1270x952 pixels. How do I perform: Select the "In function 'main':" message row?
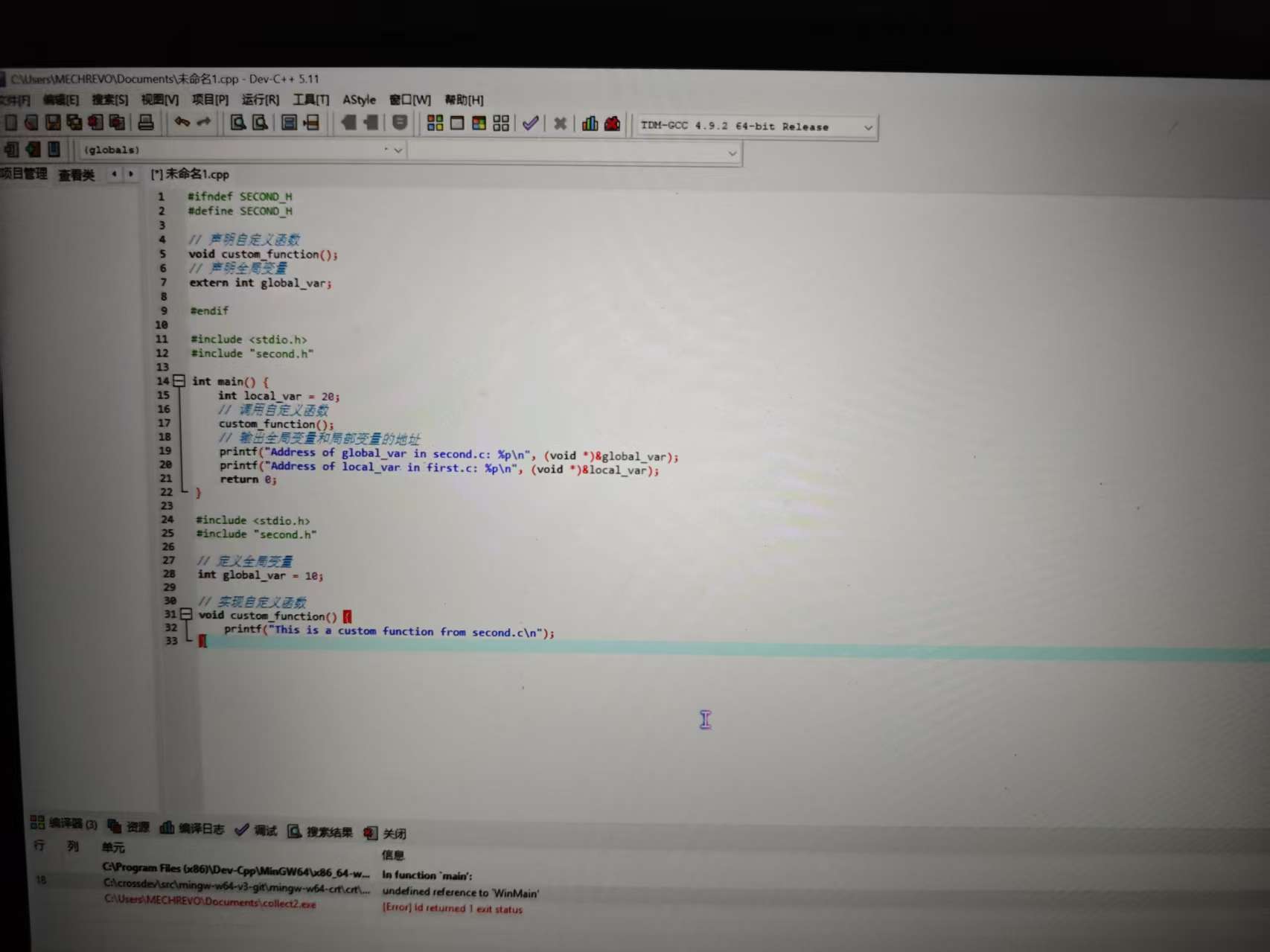427,875
